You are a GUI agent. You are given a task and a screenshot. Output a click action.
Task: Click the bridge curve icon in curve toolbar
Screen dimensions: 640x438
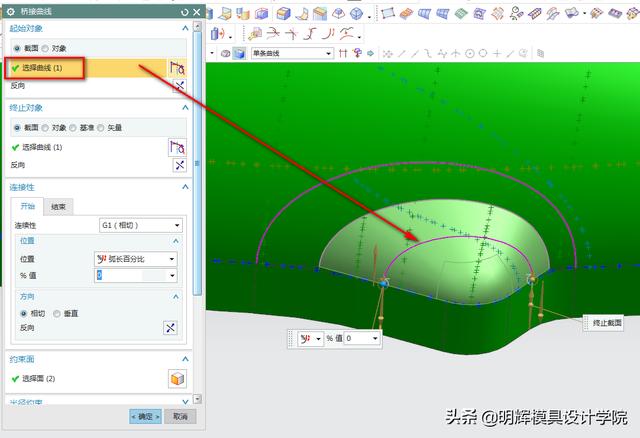point(310,33)
